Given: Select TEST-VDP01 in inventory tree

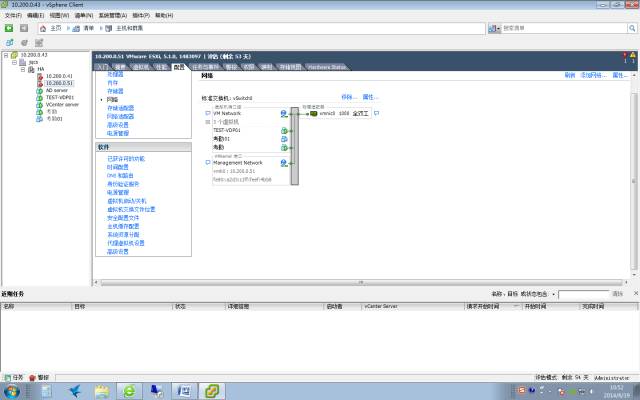Looking at the screenshot, I should pyautogui.click(x=60, y=97).
